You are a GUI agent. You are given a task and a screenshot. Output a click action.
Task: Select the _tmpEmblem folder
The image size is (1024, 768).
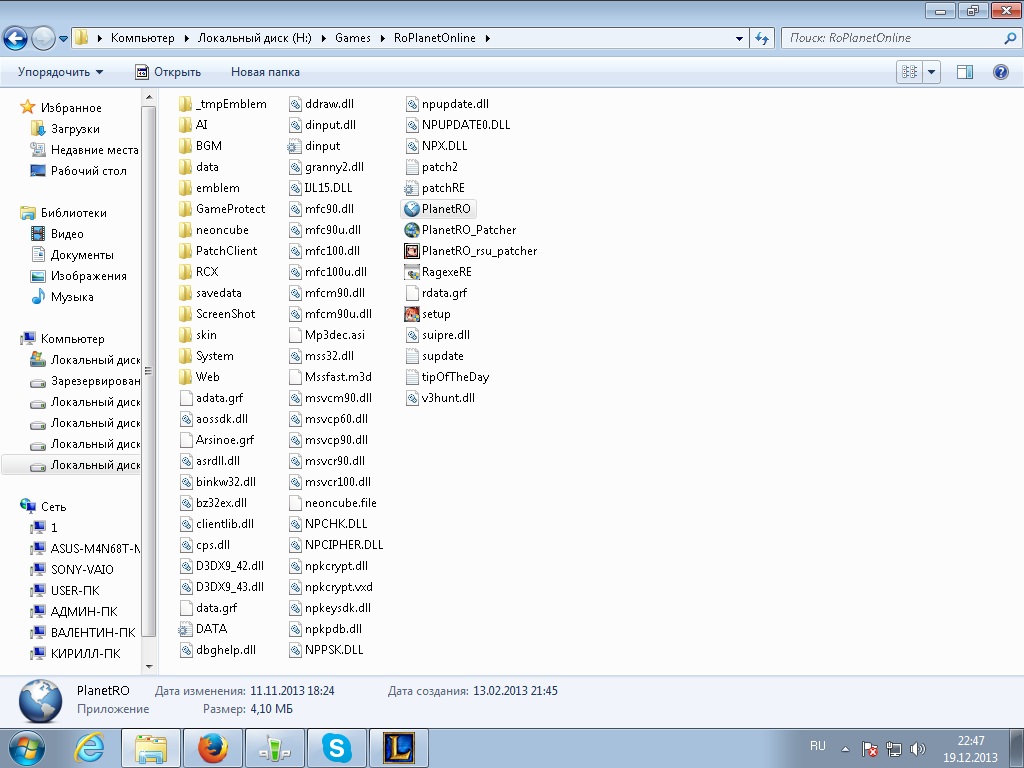coord(223,104)
